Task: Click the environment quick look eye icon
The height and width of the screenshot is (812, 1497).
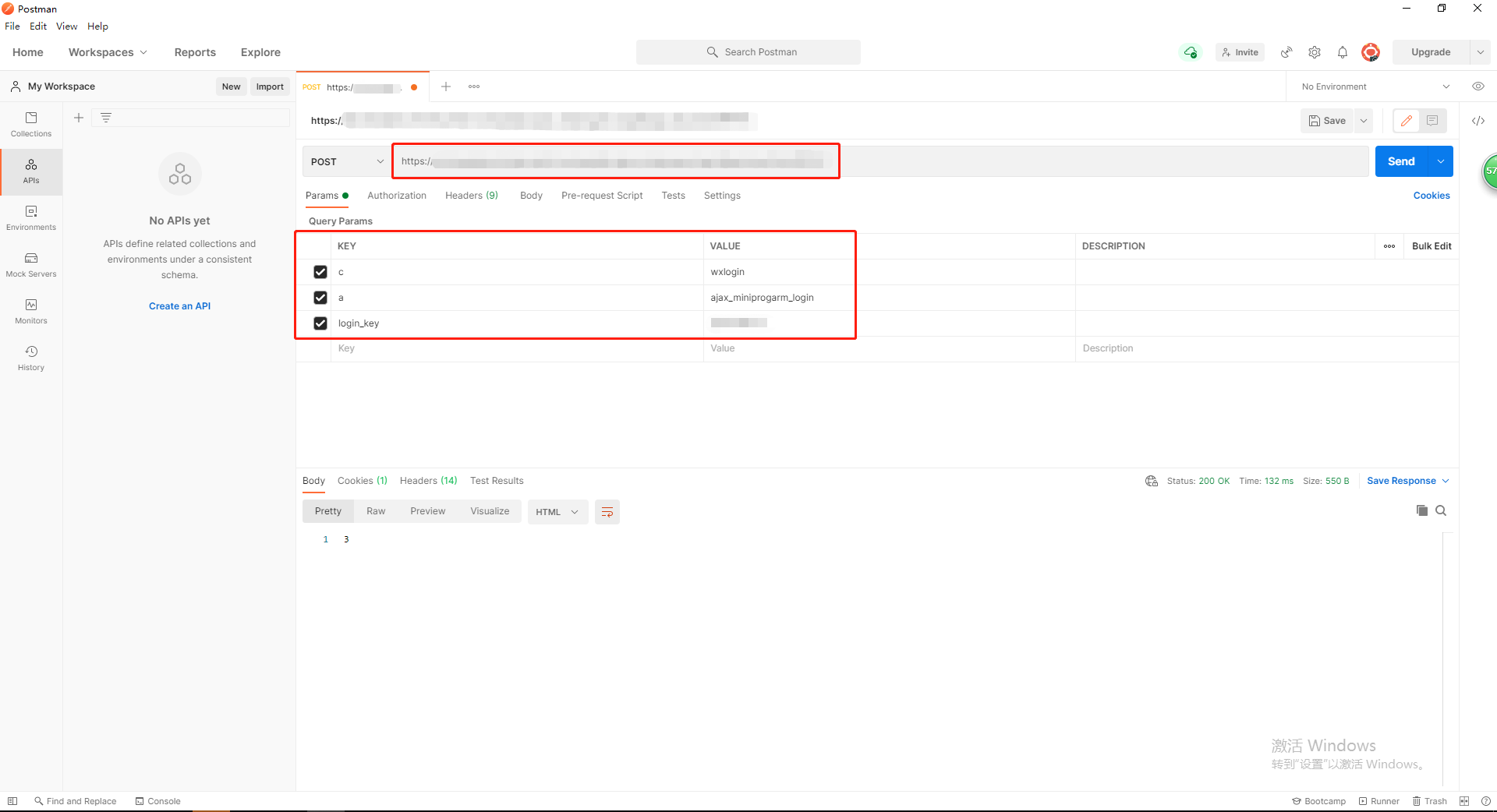Action: pyautogui.click(x=1478, y=86)
